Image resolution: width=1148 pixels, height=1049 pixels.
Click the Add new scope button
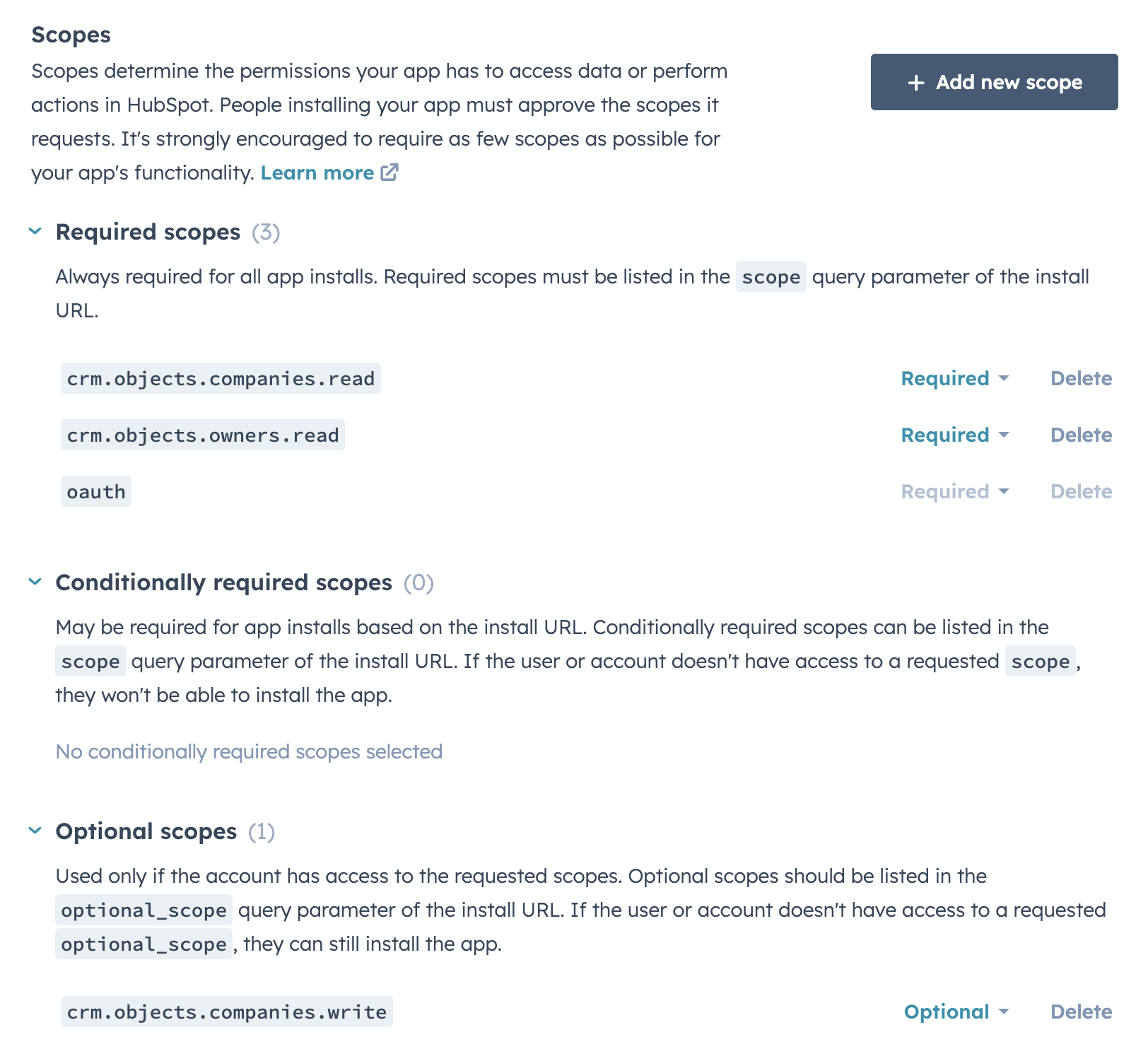pos(993,82)
